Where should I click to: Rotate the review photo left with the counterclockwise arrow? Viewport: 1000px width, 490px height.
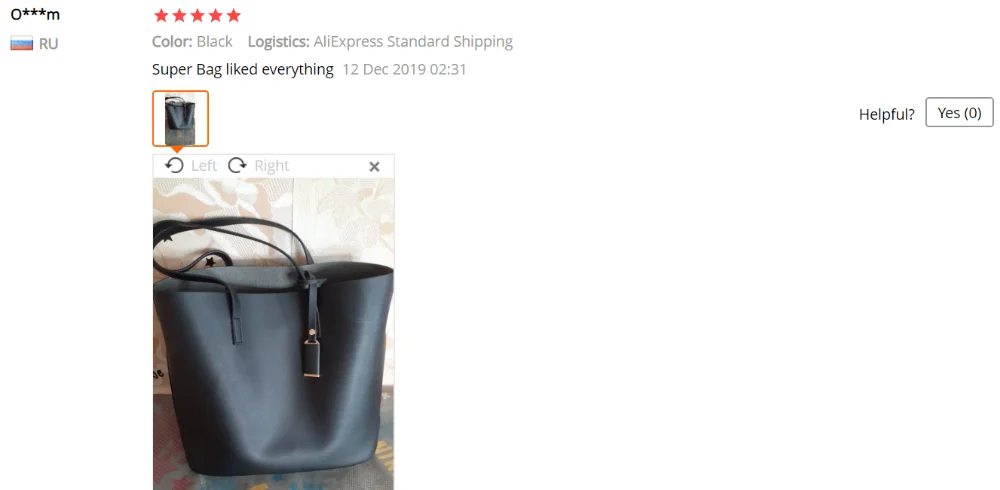[174, 166]
